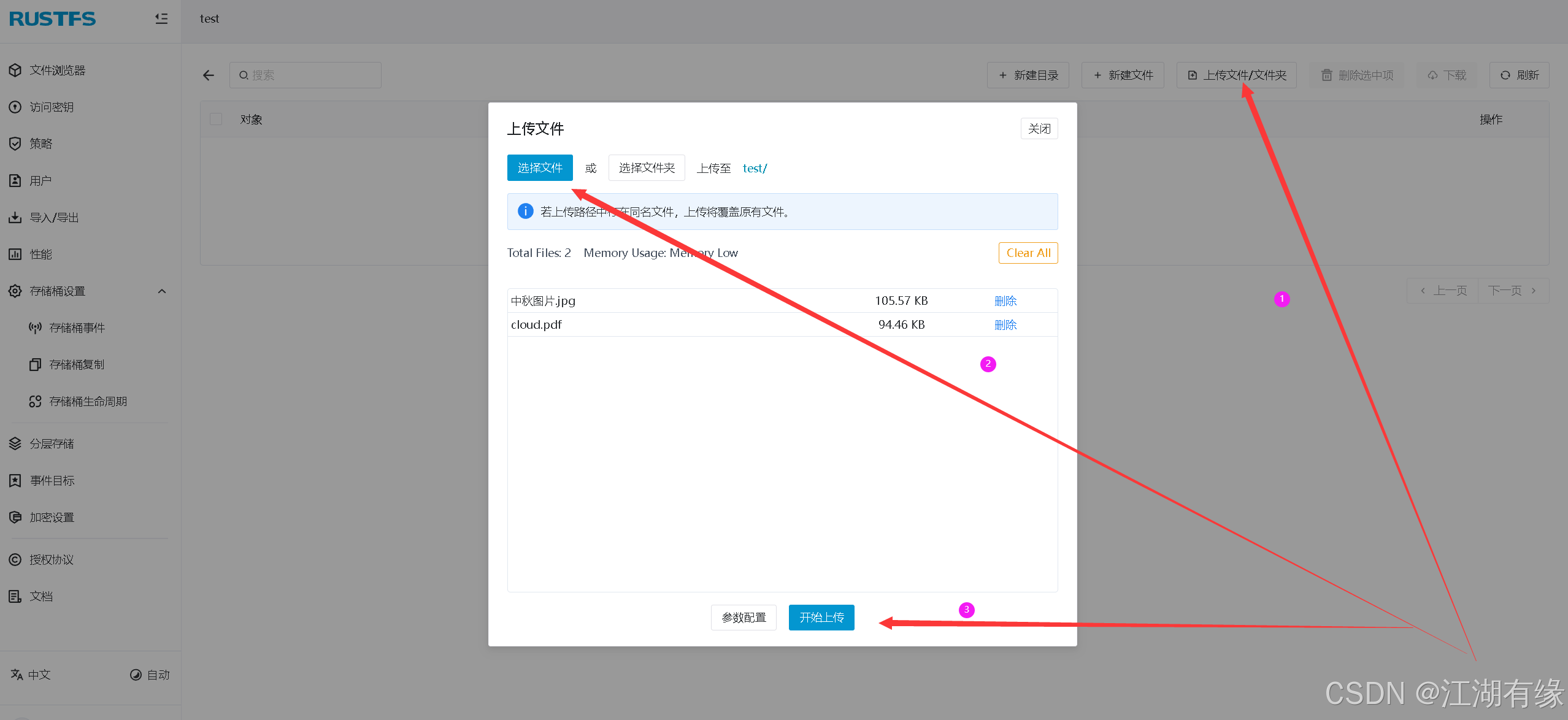Switch the language set to 中文
Viewport: 1568px width, 720px height.
coord(31,675)
